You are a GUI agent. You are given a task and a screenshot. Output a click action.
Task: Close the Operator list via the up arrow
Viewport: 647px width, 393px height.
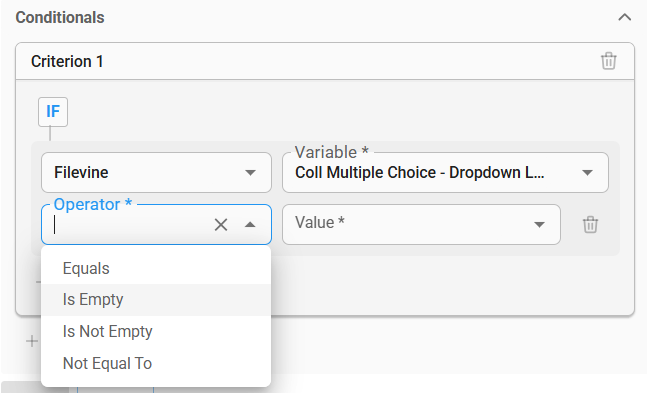pyautogui.click(x=250, y=225)
